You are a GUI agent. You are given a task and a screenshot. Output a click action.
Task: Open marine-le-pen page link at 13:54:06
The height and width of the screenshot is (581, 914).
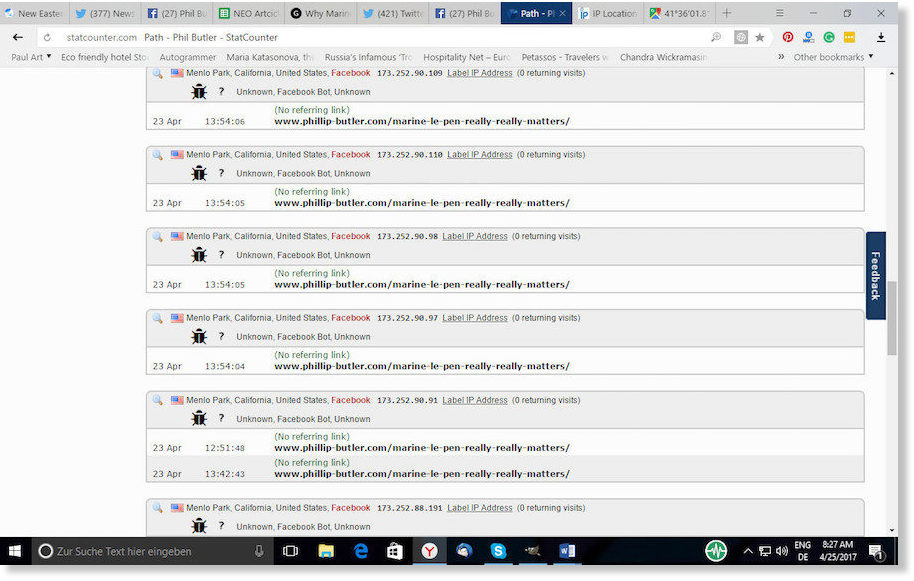pos(422,122)
